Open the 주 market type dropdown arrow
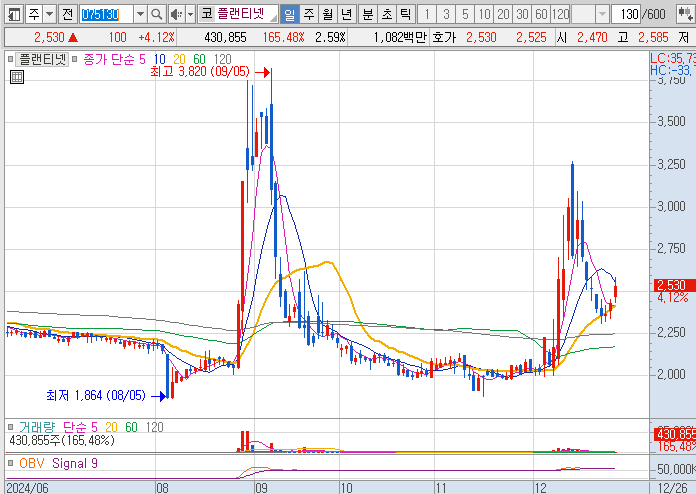Viewport: 696px width, 494px height. click(50, 14)
